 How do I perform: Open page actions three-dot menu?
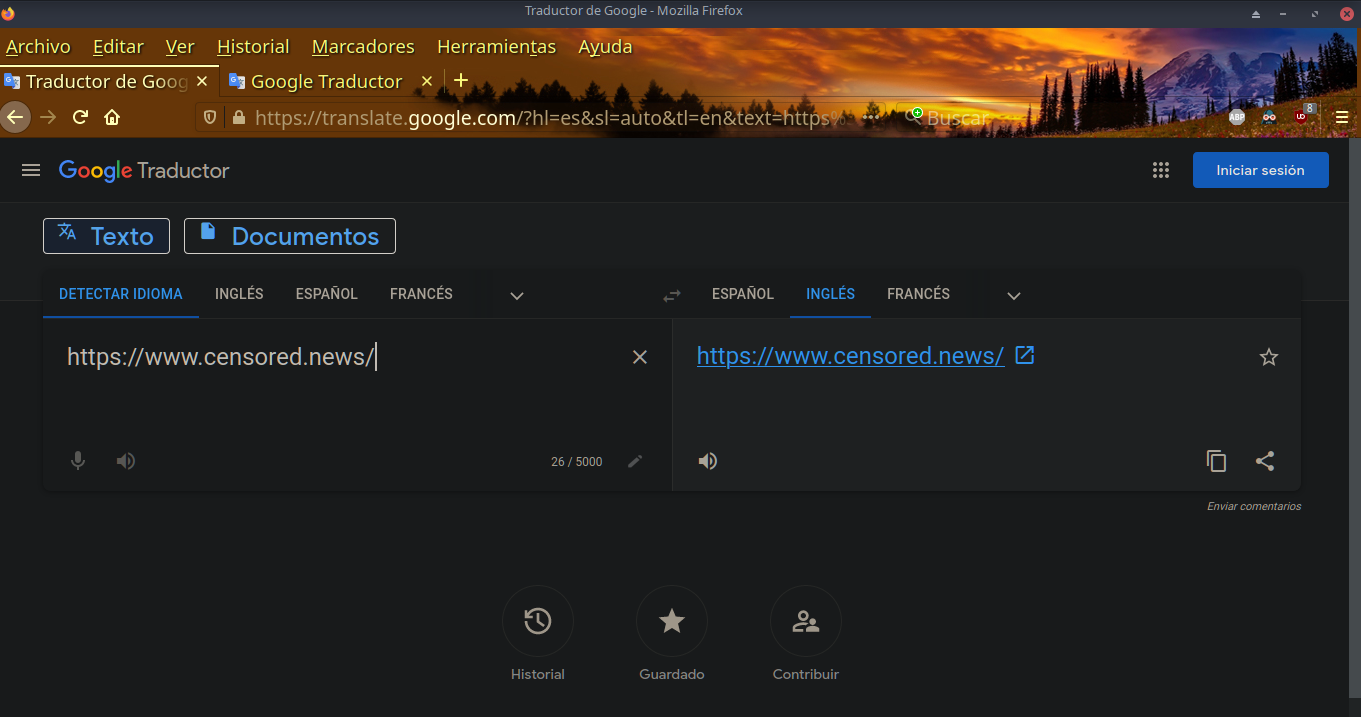(x=871, y=117)
